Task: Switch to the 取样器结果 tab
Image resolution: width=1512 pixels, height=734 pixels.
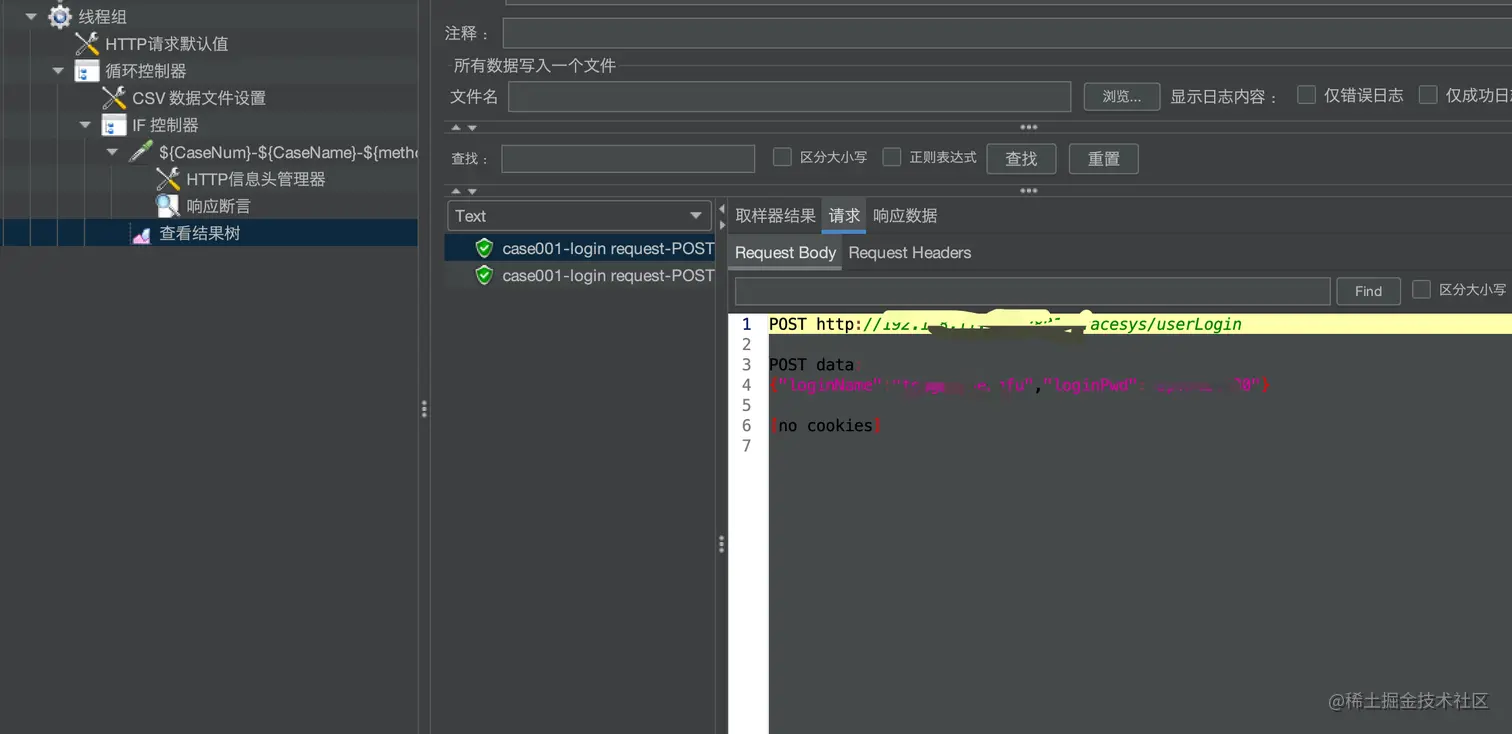Action: tap(775, 216)
